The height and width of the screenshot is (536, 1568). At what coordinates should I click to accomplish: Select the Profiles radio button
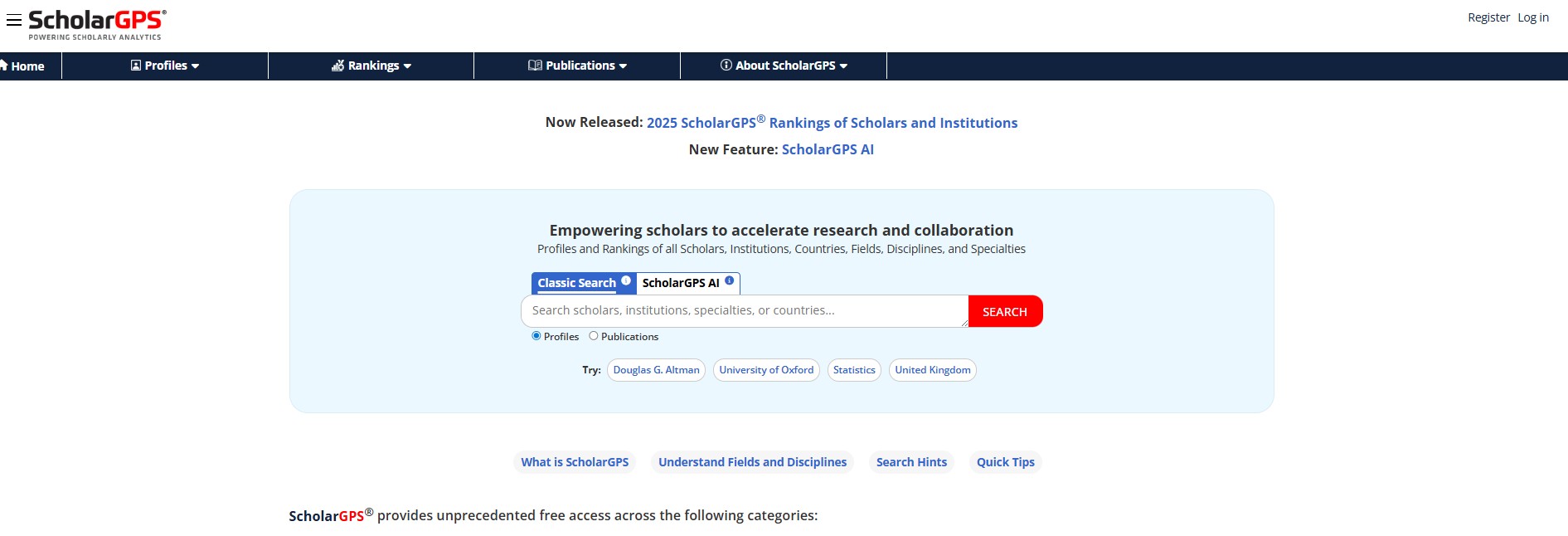pyautogui.click(x=536, y=336)
